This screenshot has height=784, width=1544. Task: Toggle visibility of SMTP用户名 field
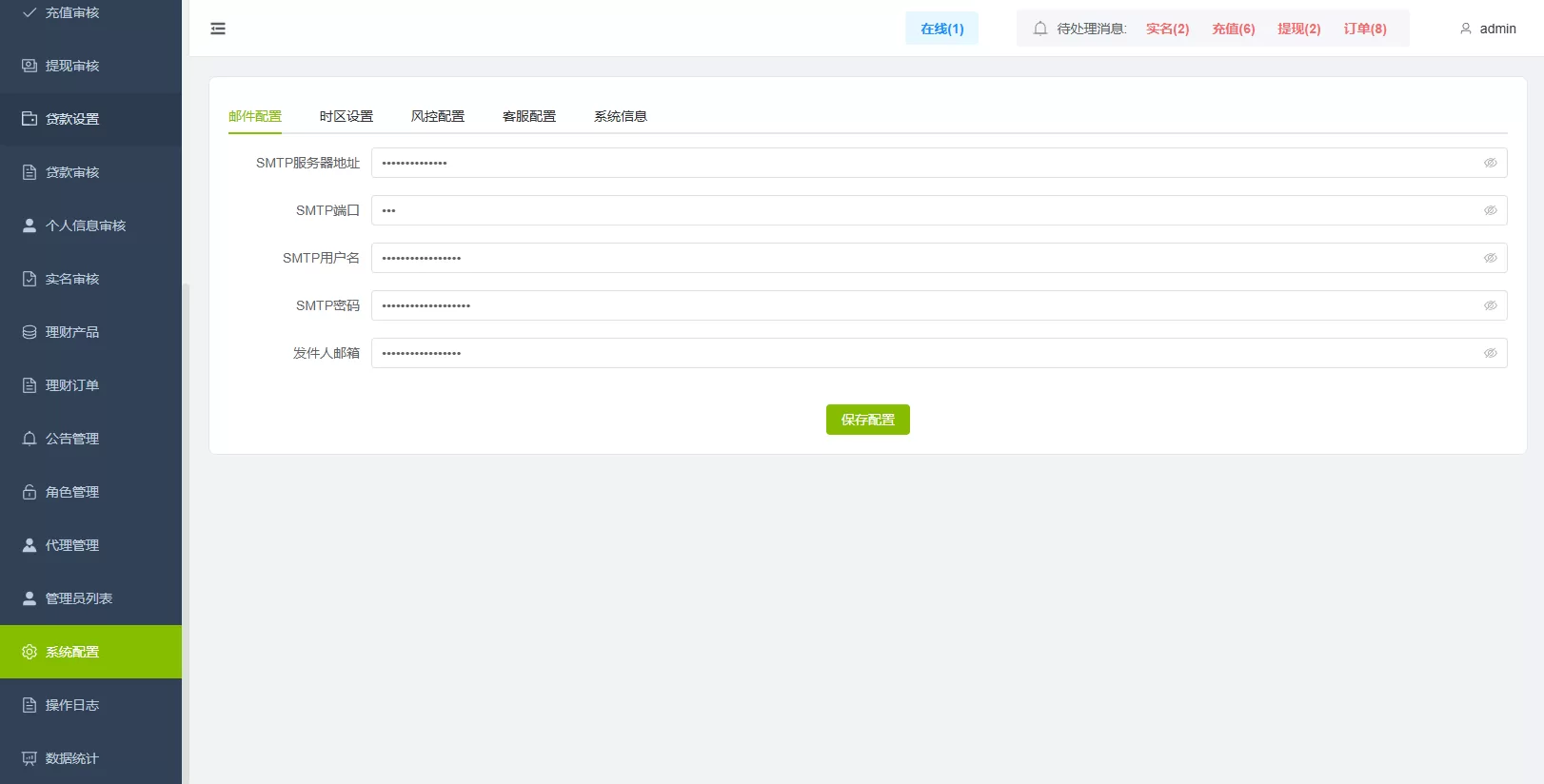[1491, 258]
